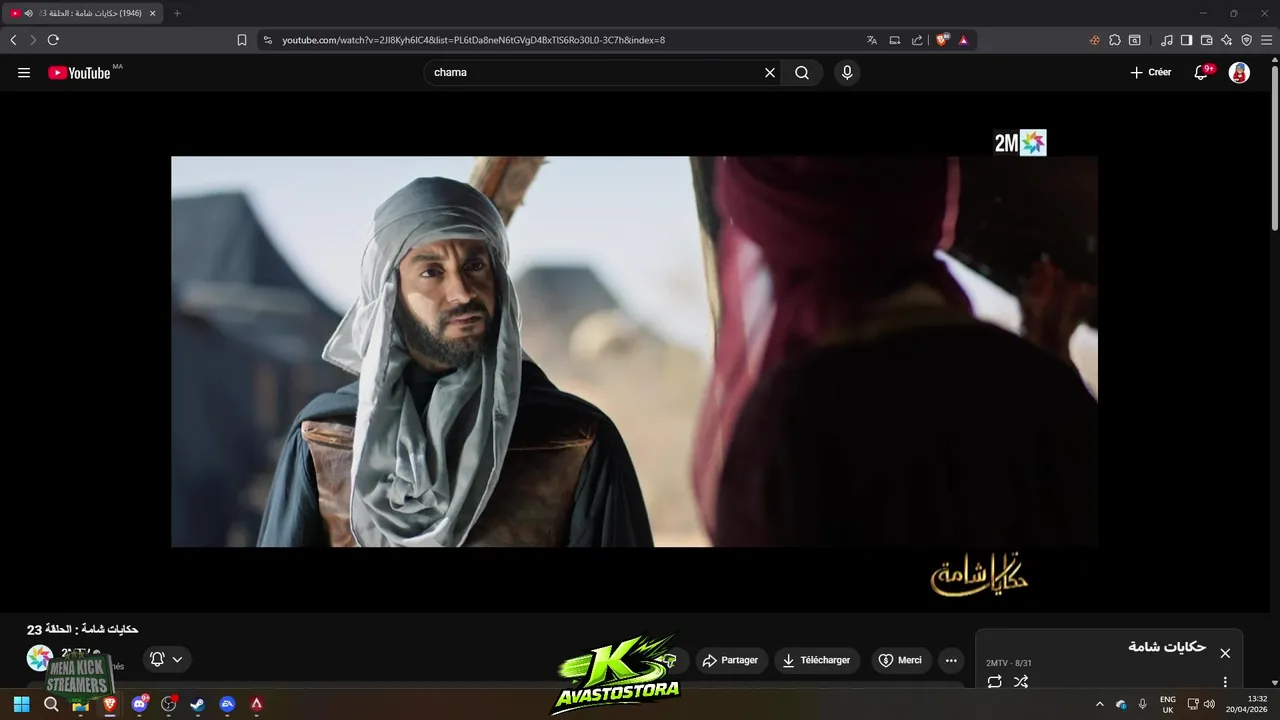The height and width of the screenshot is (720, 1280).
Task: Toggle playlist loop
Action: click(994, 682)
